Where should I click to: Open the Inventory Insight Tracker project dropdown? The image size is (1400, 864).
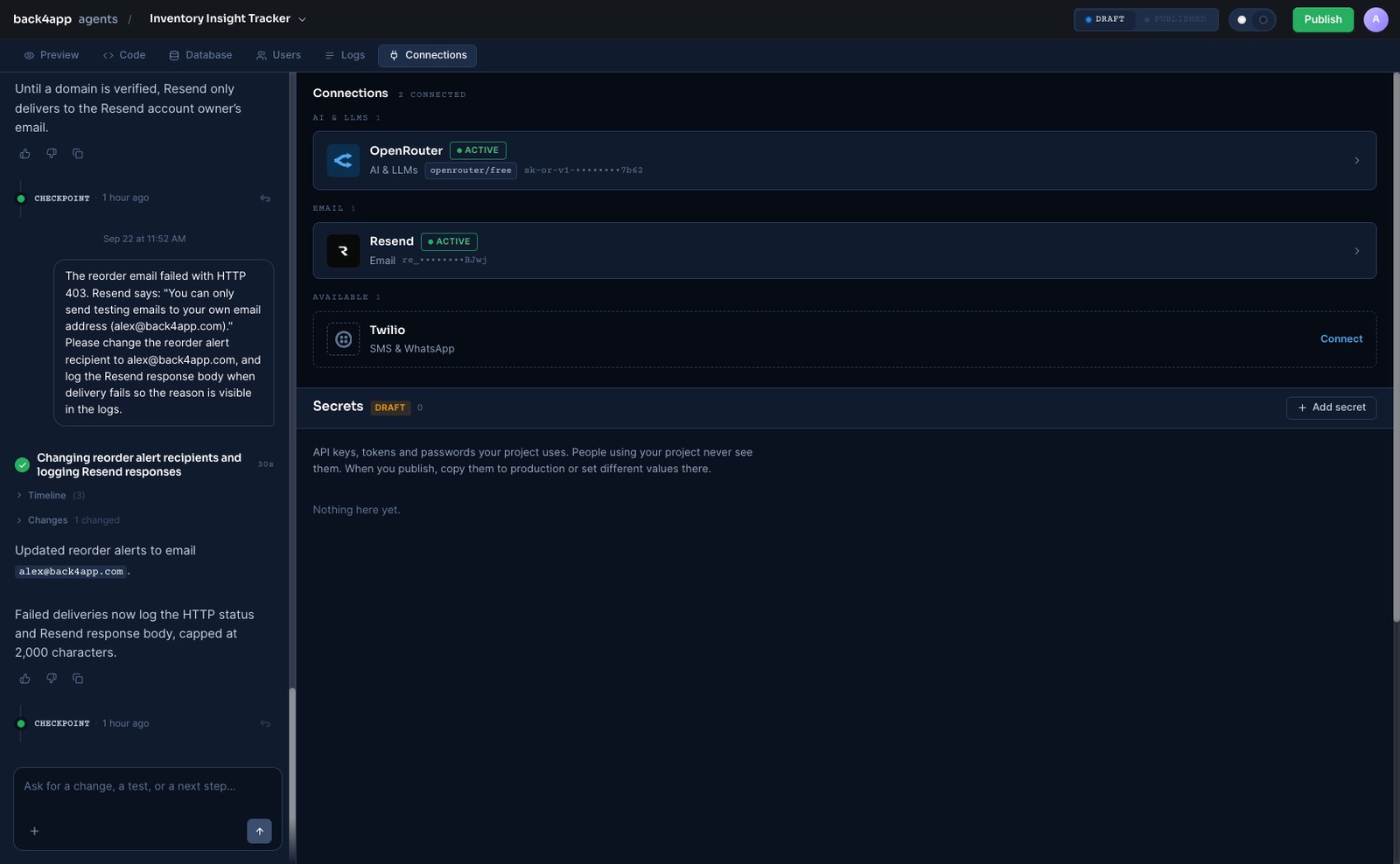228,19
